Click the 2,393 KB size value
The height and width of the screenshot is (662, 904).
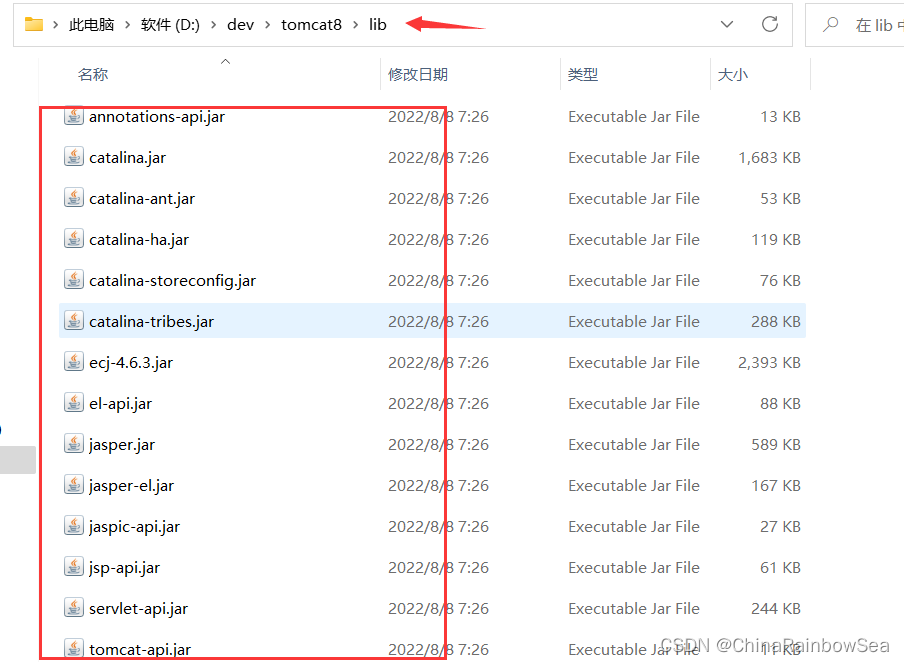tap(770, 362)
